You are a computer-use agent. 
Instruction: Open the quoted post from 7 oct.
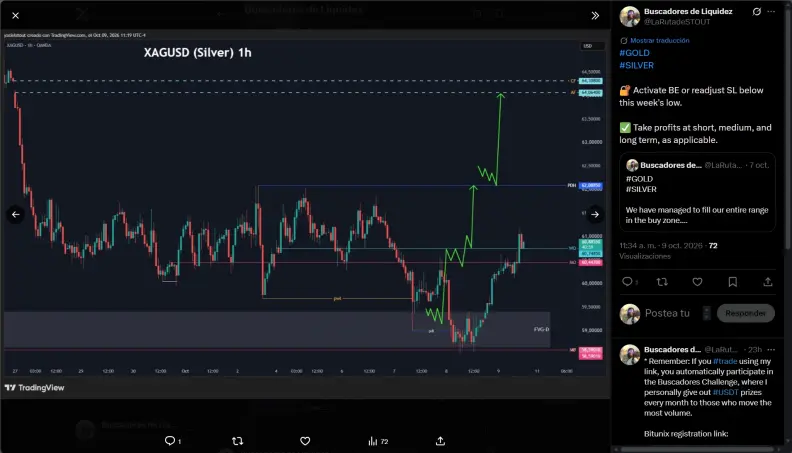click(698, 192)
